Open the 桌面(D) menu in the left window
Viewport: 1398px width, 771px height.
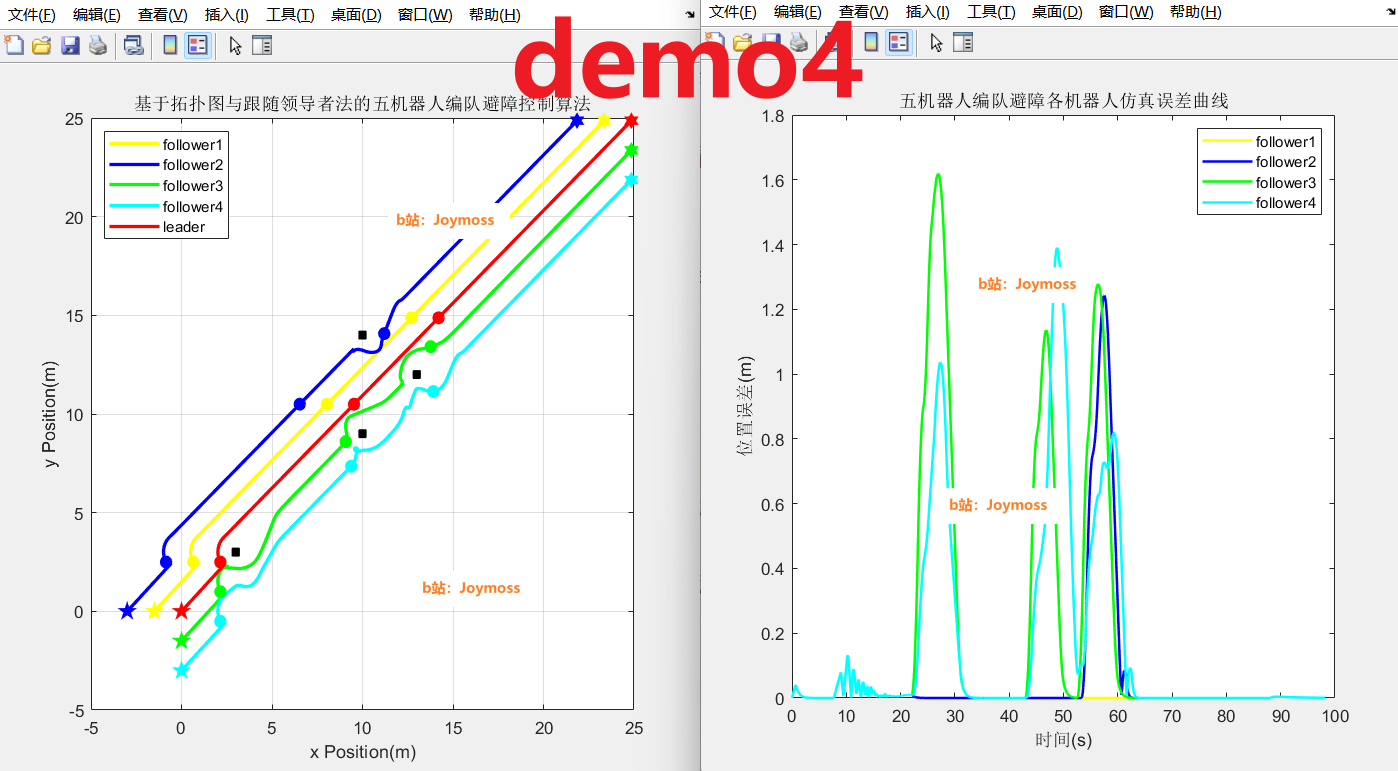pos(356,15)
